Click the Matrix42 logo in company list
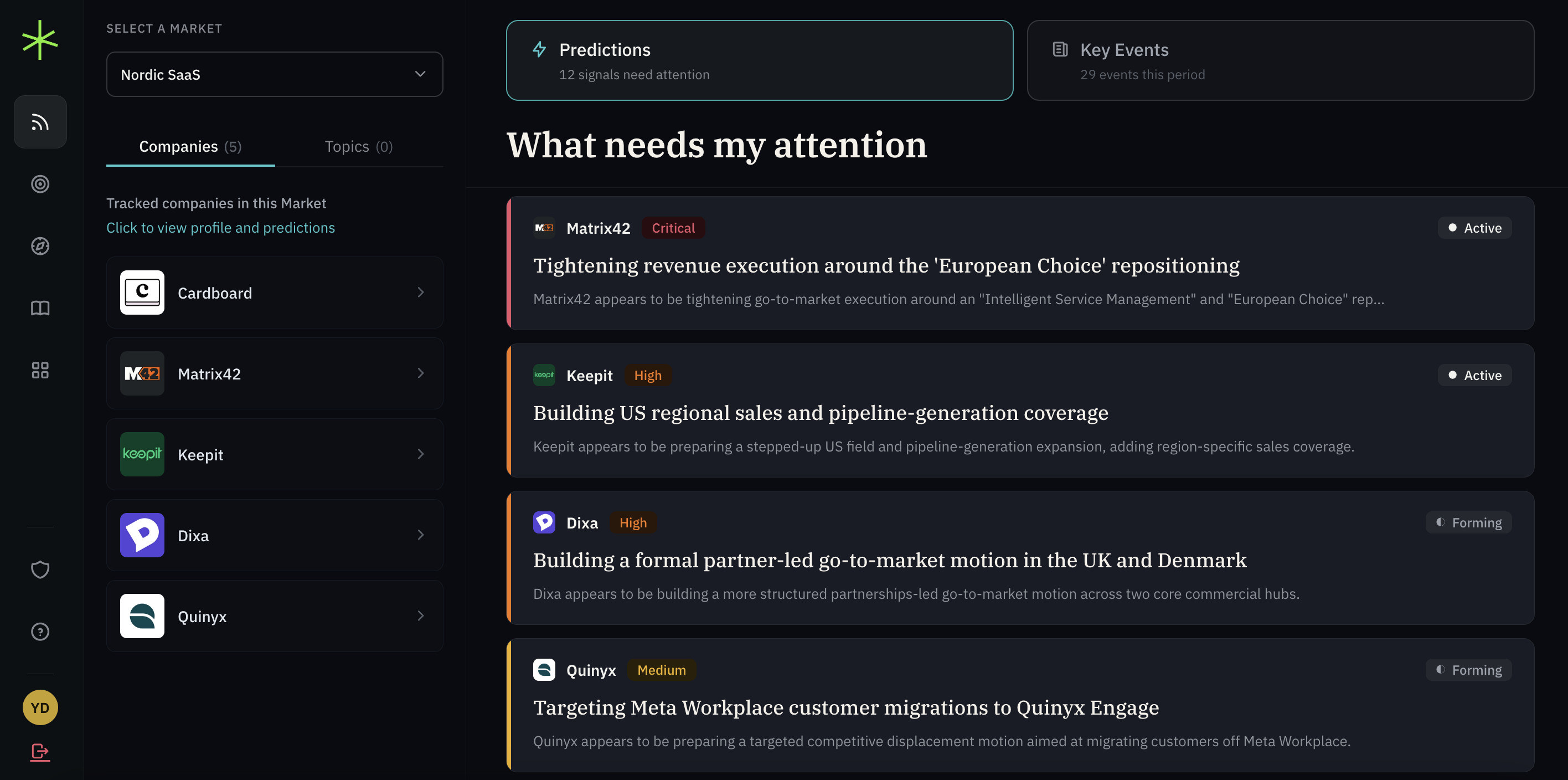Image resolution: width=1568 pixels, height=780 pixels. [x=142, y=373]
